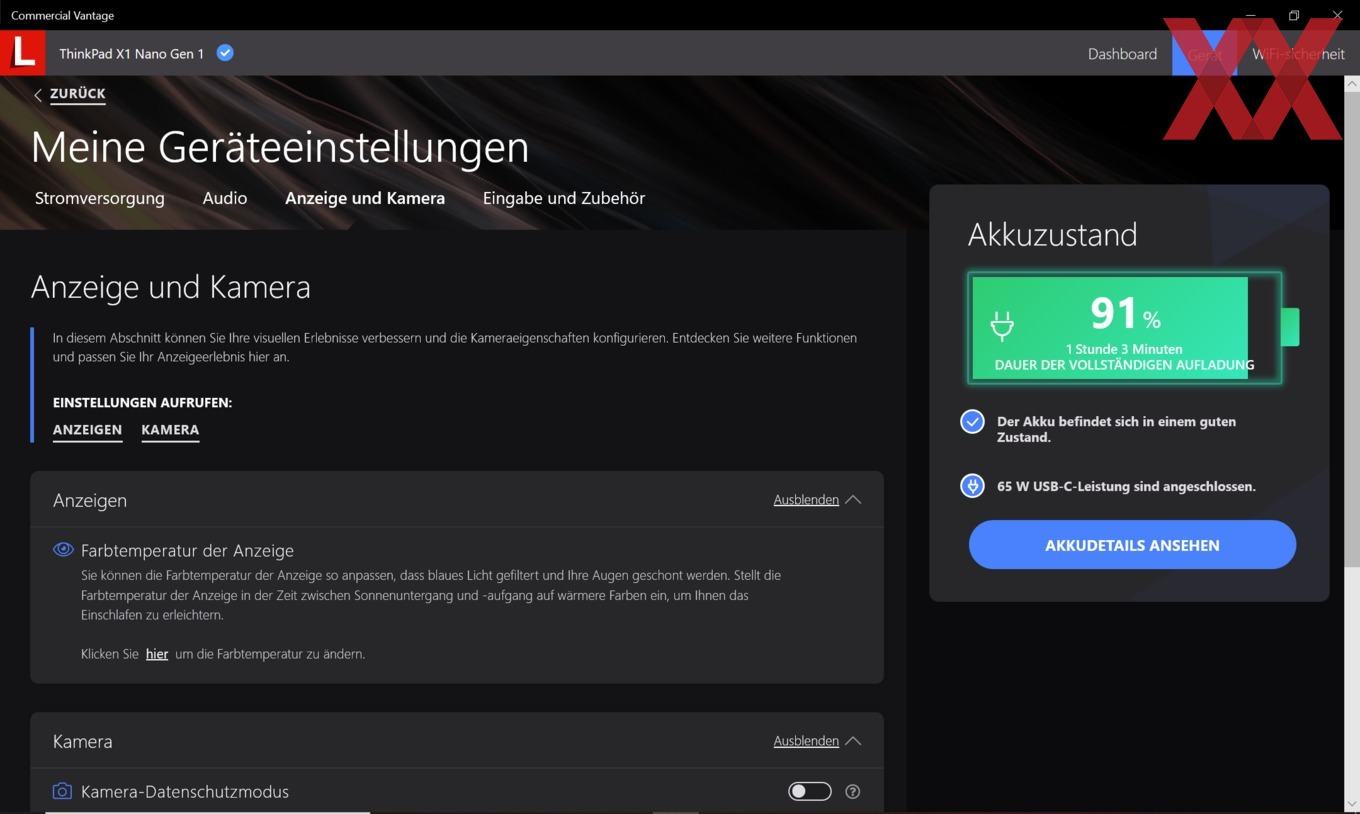
Task: Open the Eingabe und Zubehör tab
Action: [564, 198]
